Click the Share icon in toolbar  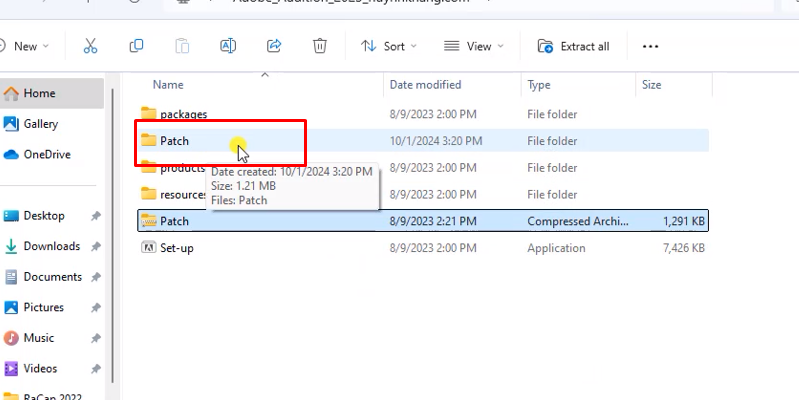pos(274,46)
